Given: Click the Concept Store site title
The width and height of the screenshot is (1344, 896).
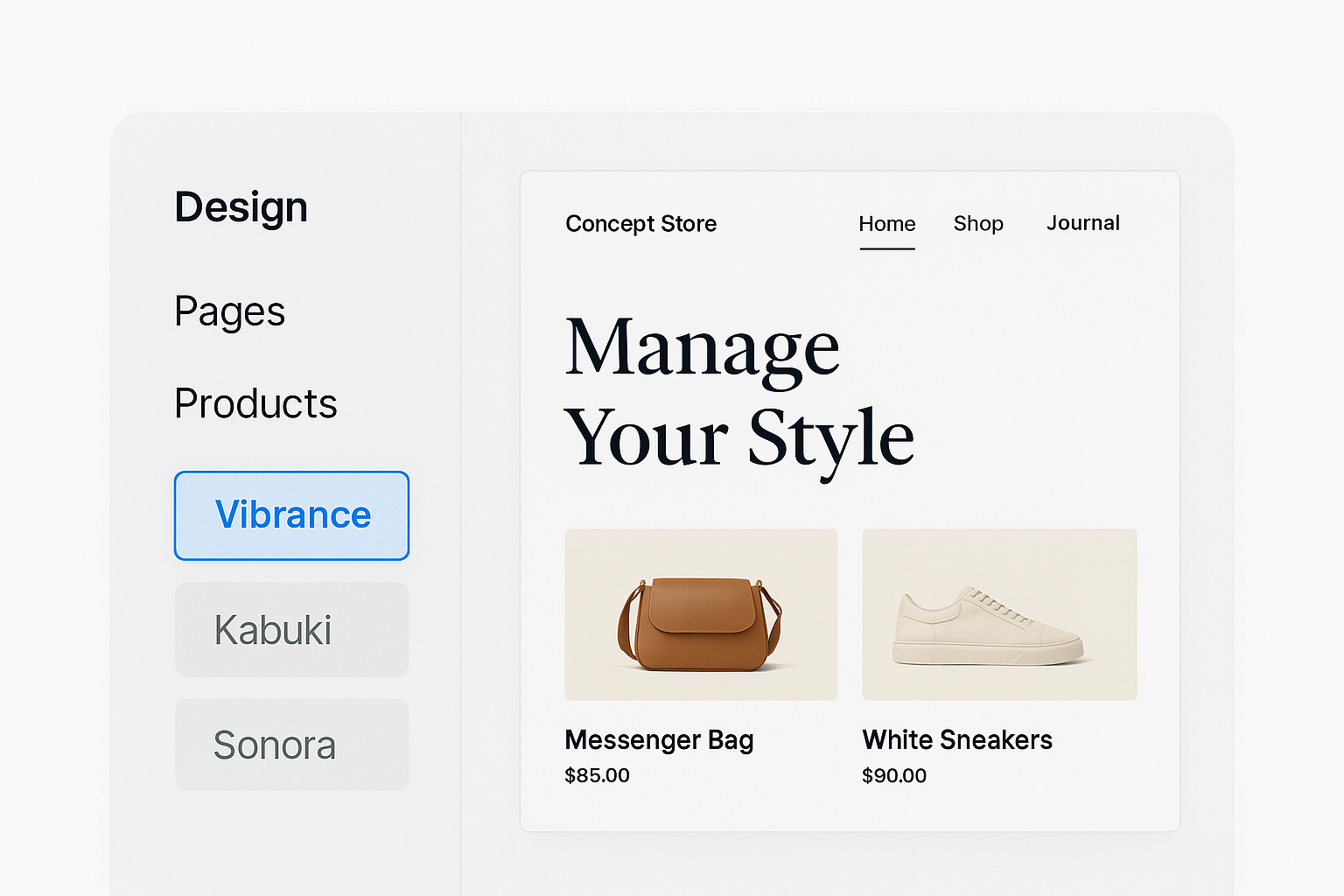Looking at the screenshot, I should (x=640, y=224).
